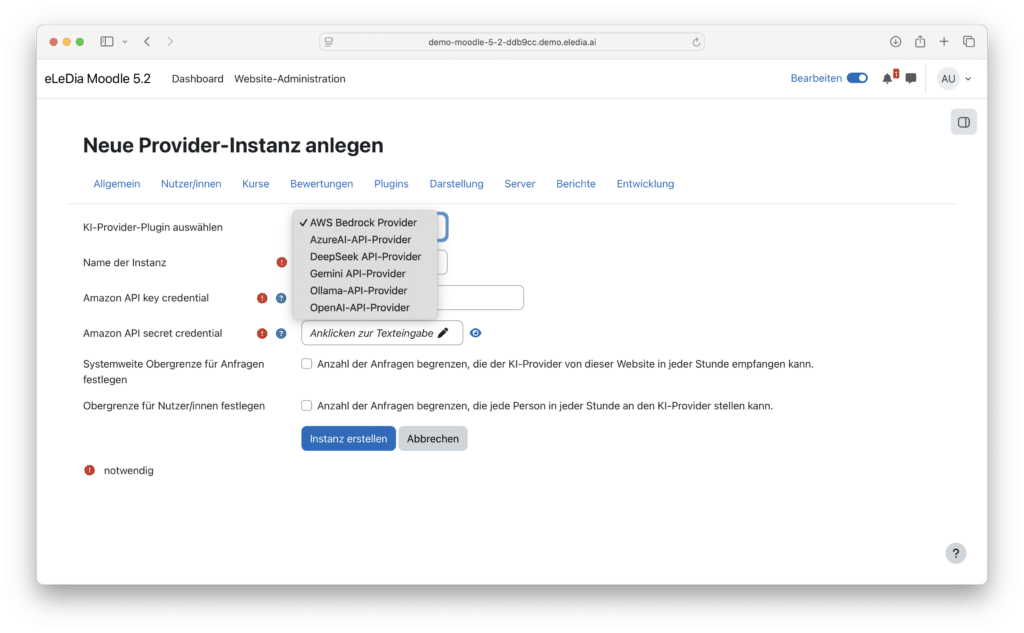Toggle the Bearbeiten edit mode switch
The width and height of the screenshot is (1024, 633).
857,79
